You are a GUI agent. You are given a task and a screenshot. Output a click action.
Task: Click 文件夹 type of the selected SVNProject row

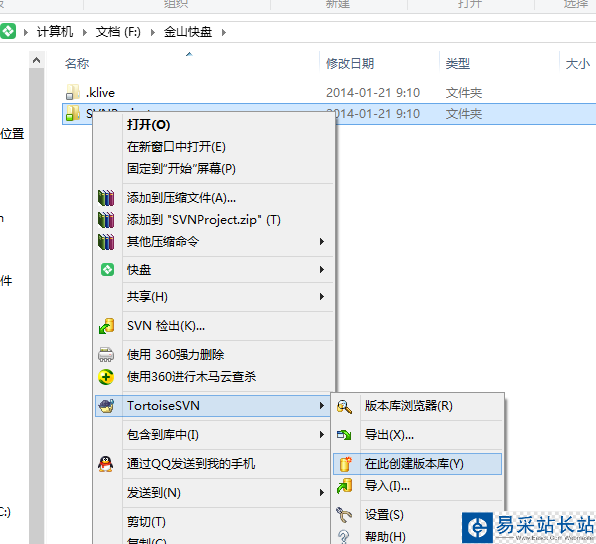tap(464, 114)
